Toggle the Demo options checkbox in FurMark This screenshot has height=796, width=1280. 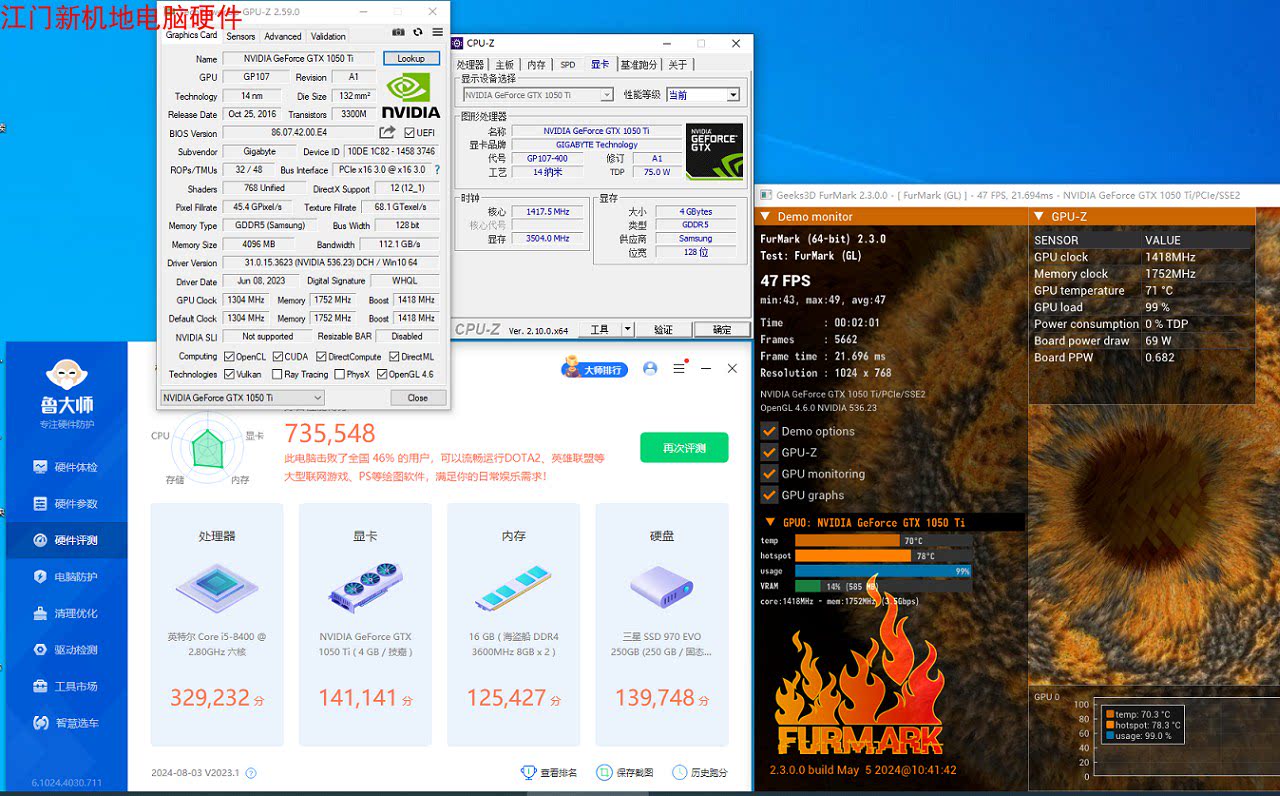(x=769, y=431)
